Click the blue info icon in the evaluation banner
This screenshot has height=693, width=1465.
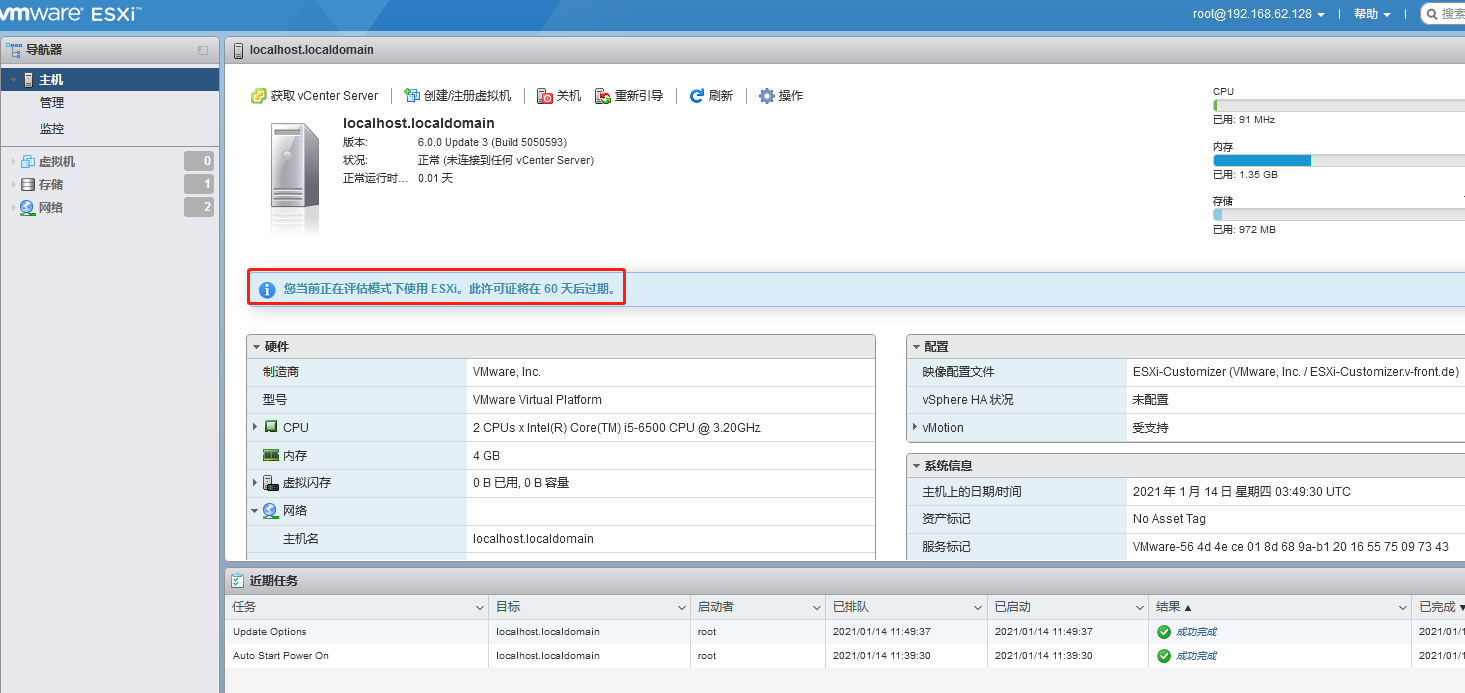[x=267, y=290]
